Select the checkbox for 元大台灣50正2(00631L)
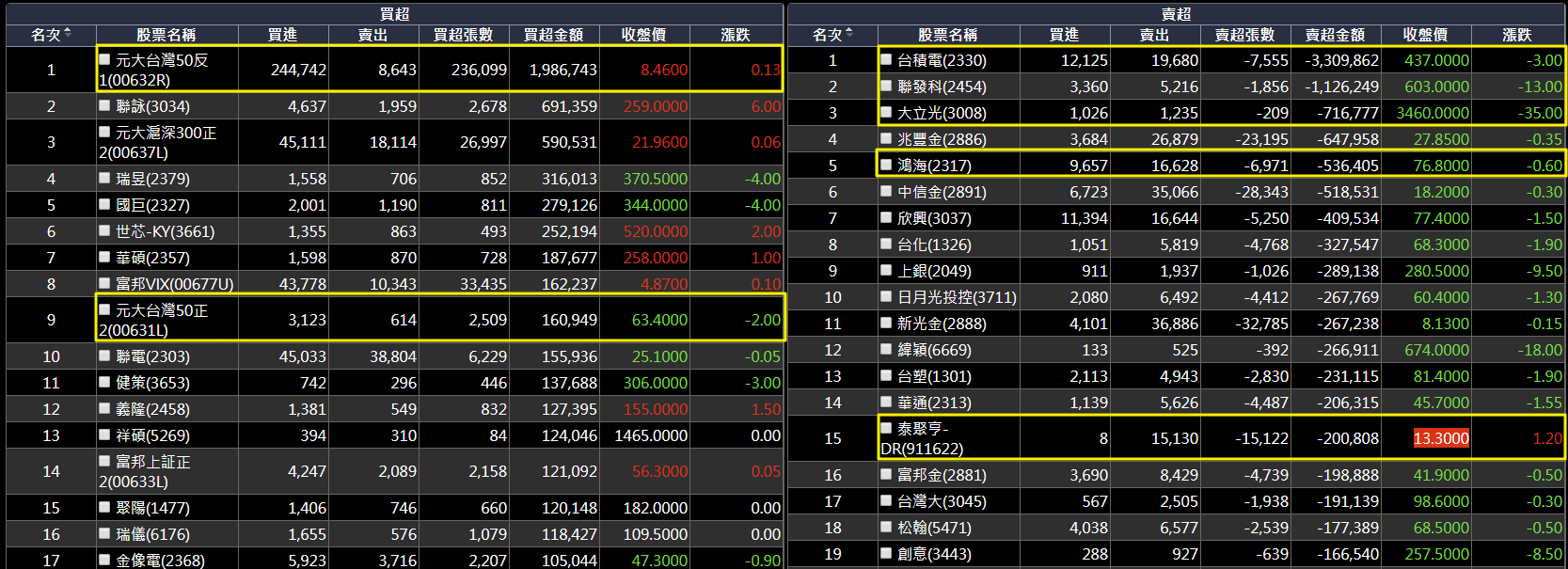1568x569 pixels. click(105, 309)
